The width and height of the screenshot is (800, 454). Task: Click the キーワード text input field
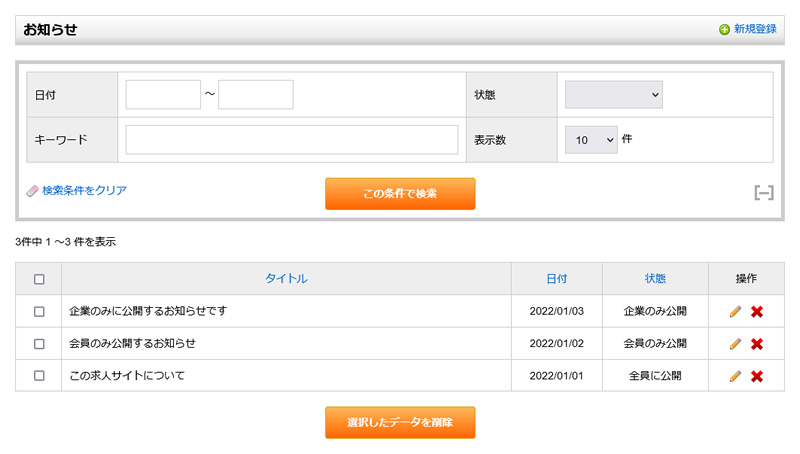(x=291, y=140)
